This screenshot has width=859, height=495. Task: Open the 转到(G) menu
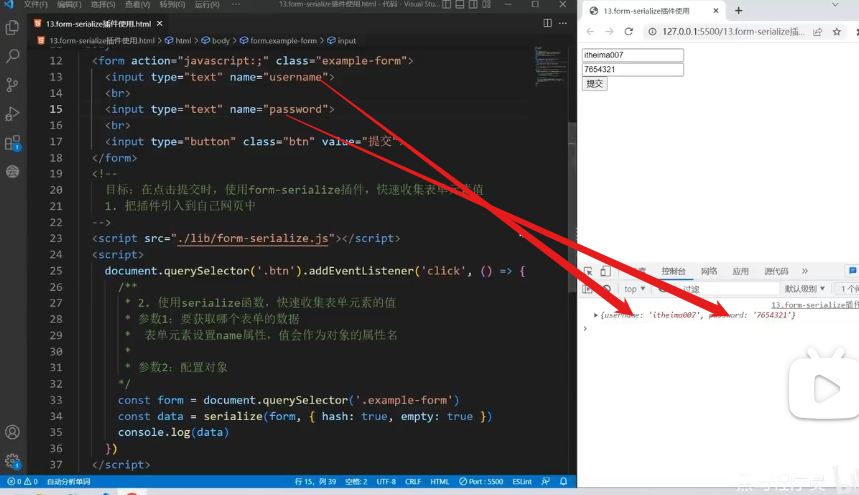point(172,4)
